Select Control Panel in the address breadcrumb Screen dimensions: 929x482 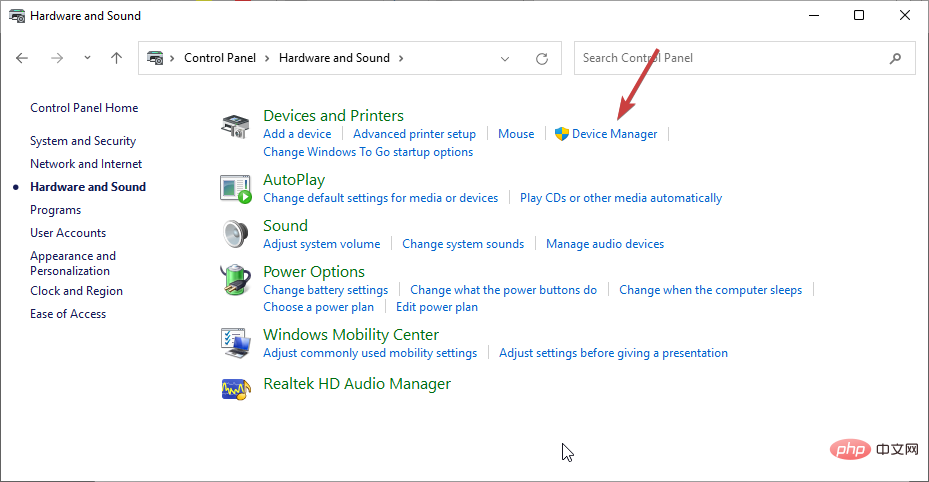pyautogui.click(x=220, y=58)
